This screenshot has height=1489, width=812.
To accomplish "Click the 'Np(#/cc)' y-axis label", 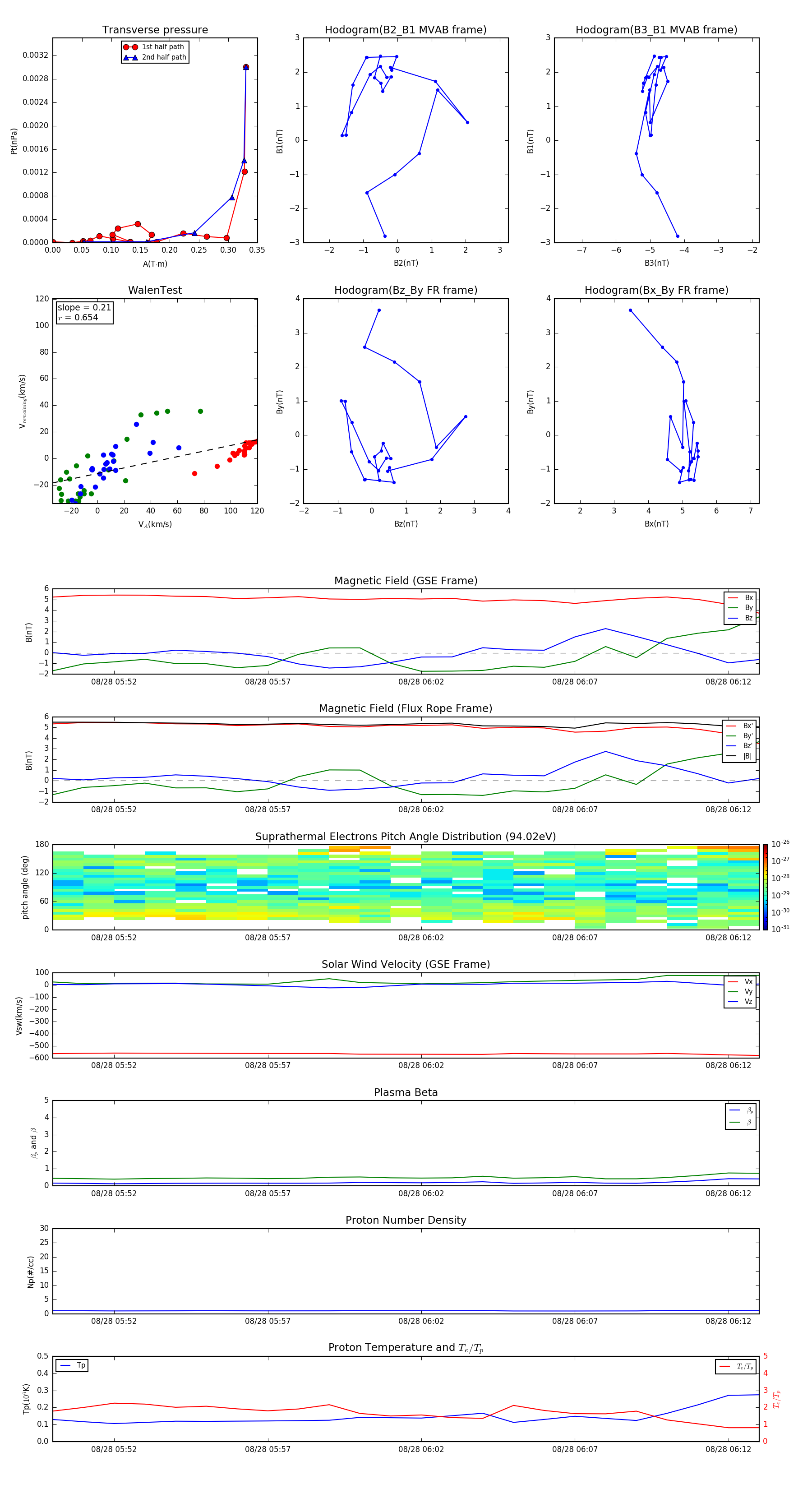I will point(31,1272).
